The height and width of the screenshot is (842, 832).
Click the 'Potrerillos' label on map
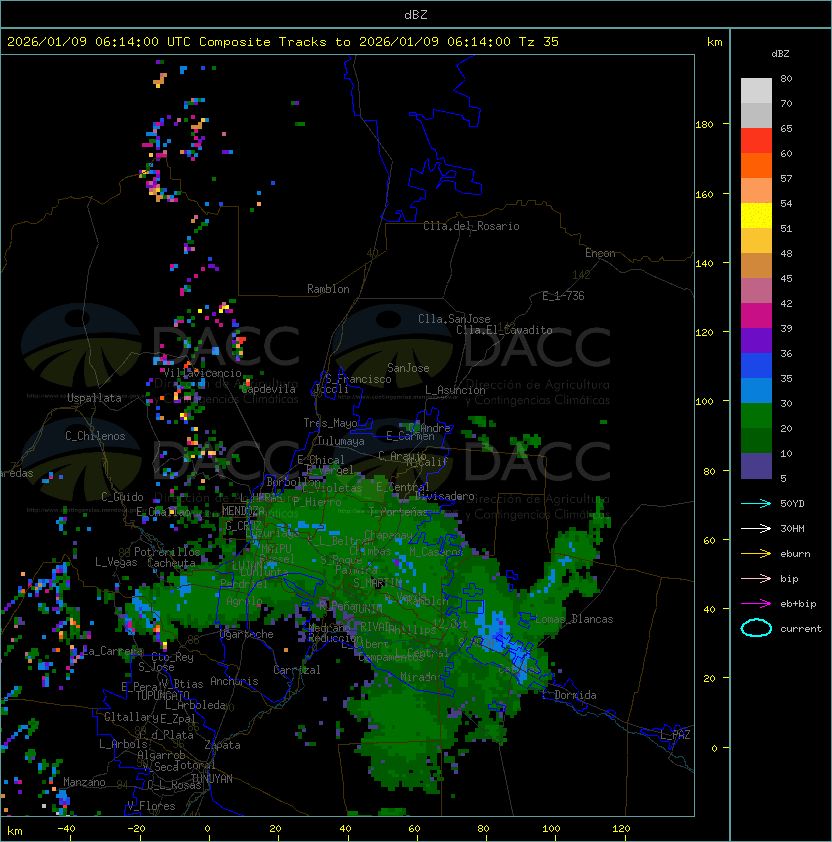[167, 552]
